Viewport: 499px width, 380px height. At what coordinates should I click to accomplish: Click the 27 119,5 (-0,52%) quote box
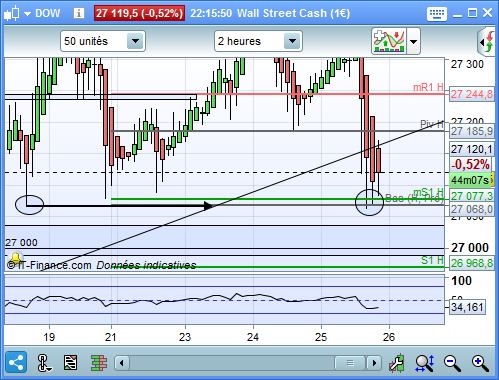click(139, 13)
